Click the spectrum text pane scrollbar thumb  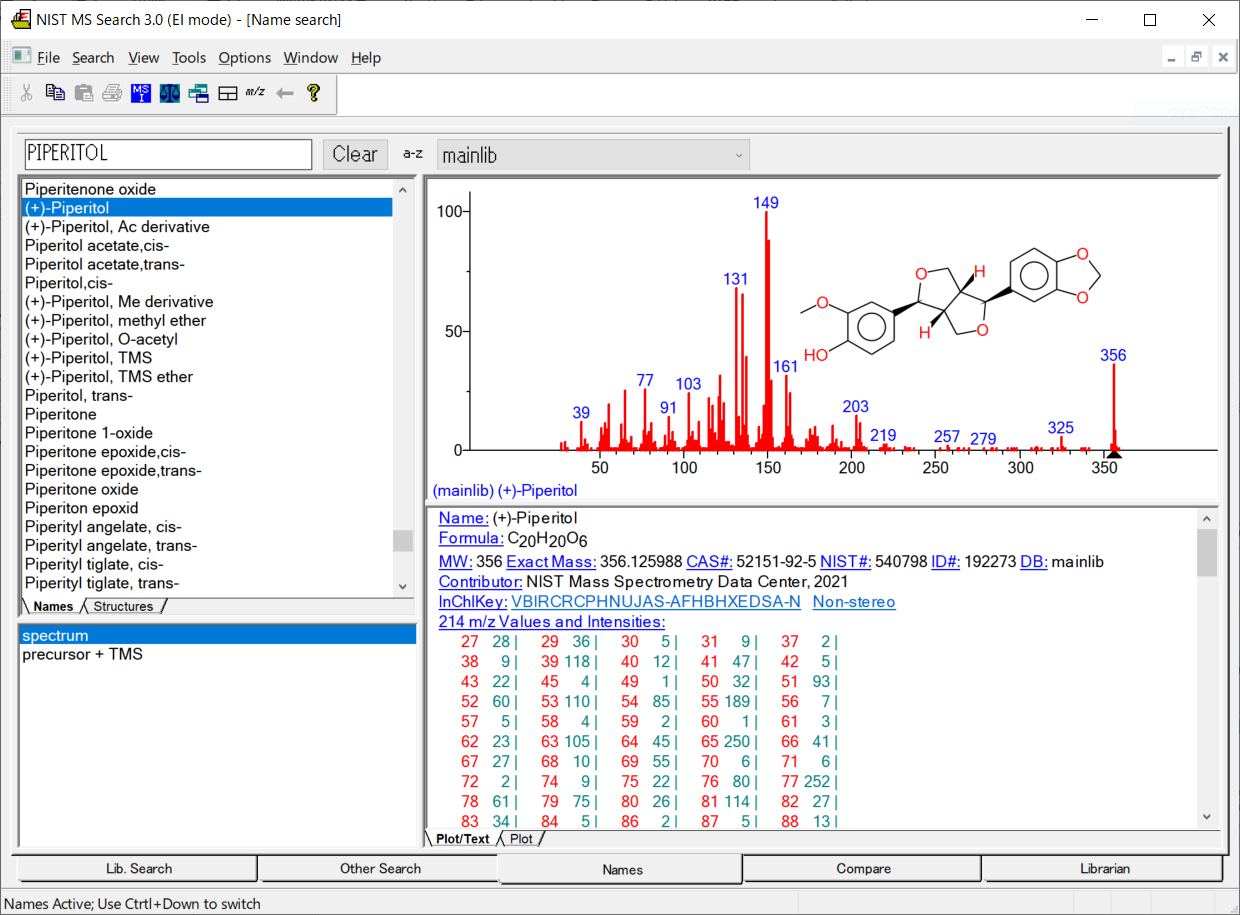[1207, 553]
